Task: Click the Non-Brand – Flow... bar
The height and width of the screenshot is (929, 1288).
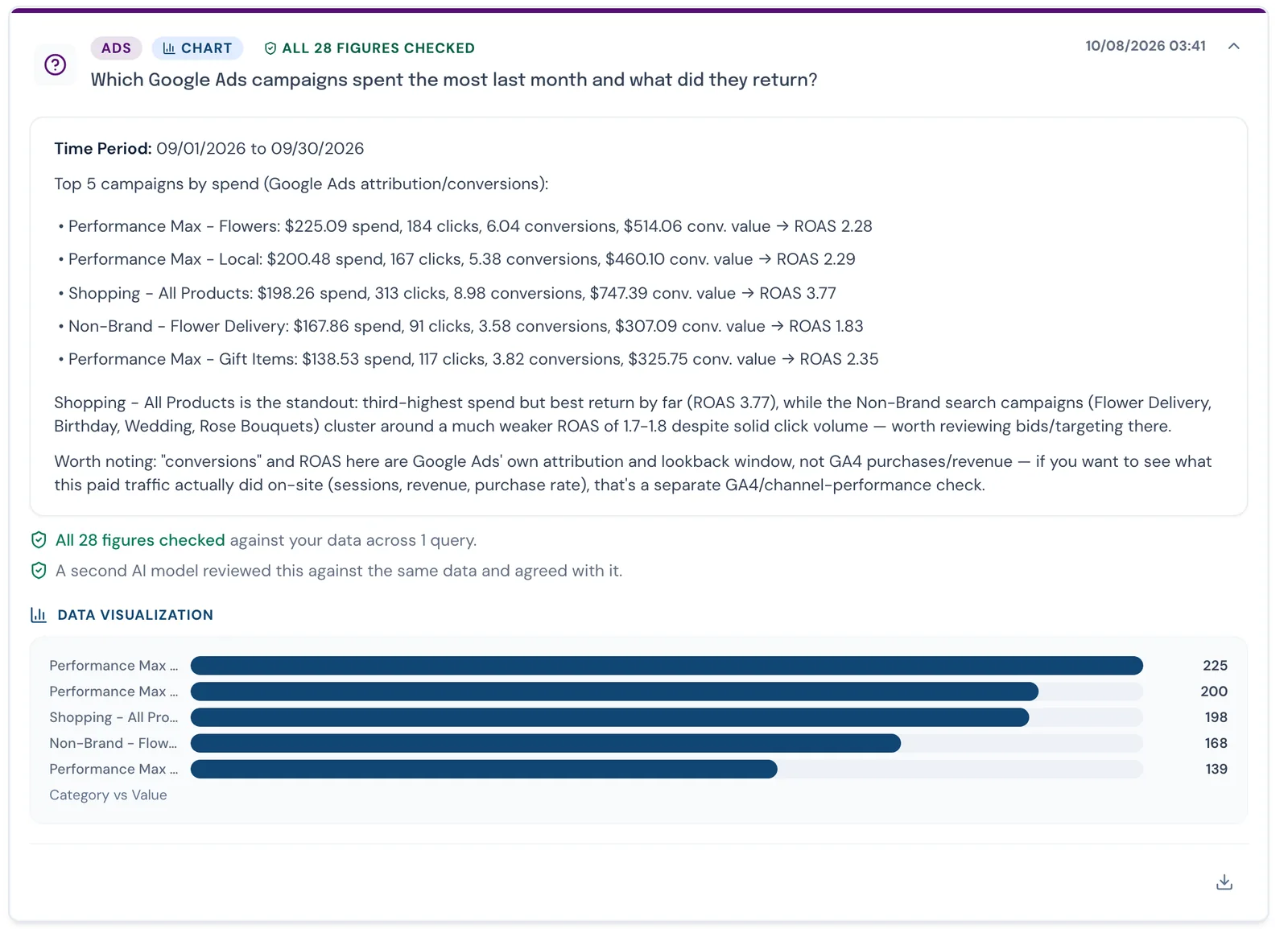Action: tap(546, 743)
